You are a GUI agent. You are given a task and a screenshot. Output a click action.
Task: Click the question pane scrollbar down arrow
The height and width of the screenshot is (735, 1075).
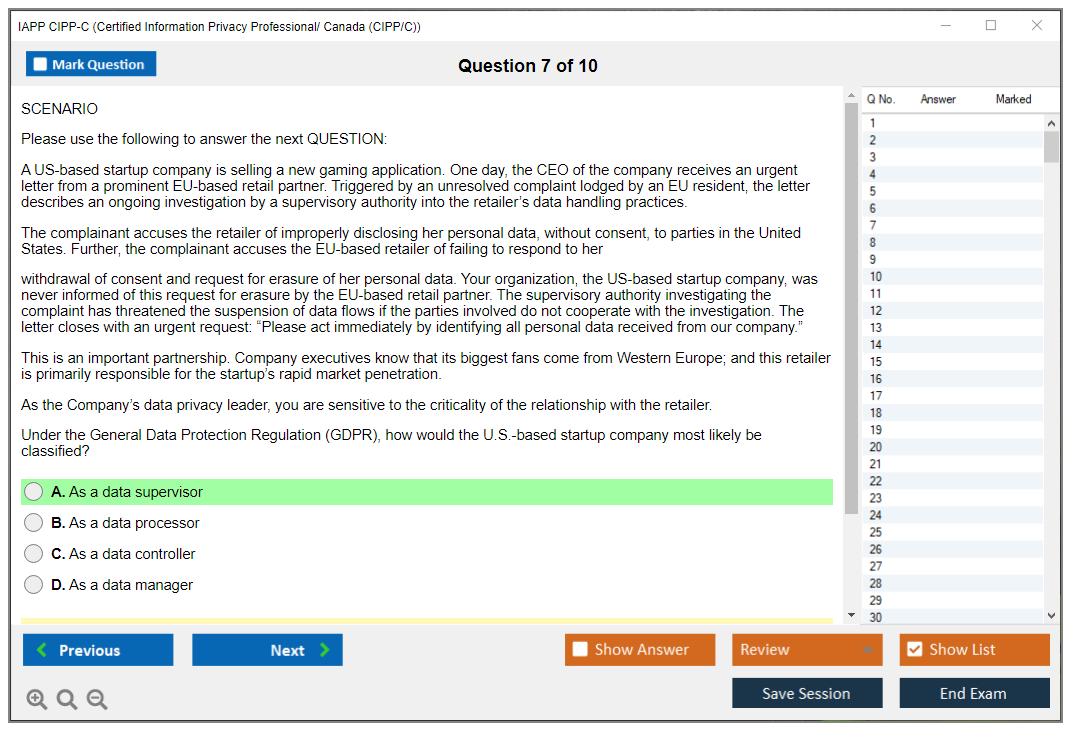coord(852,615)
